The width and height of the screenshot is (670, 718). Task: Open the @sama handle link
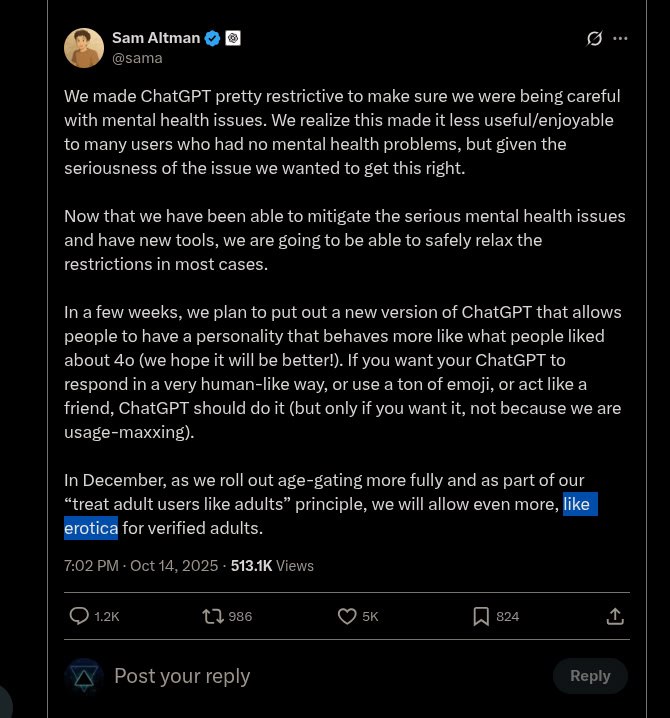pos(137,58)
